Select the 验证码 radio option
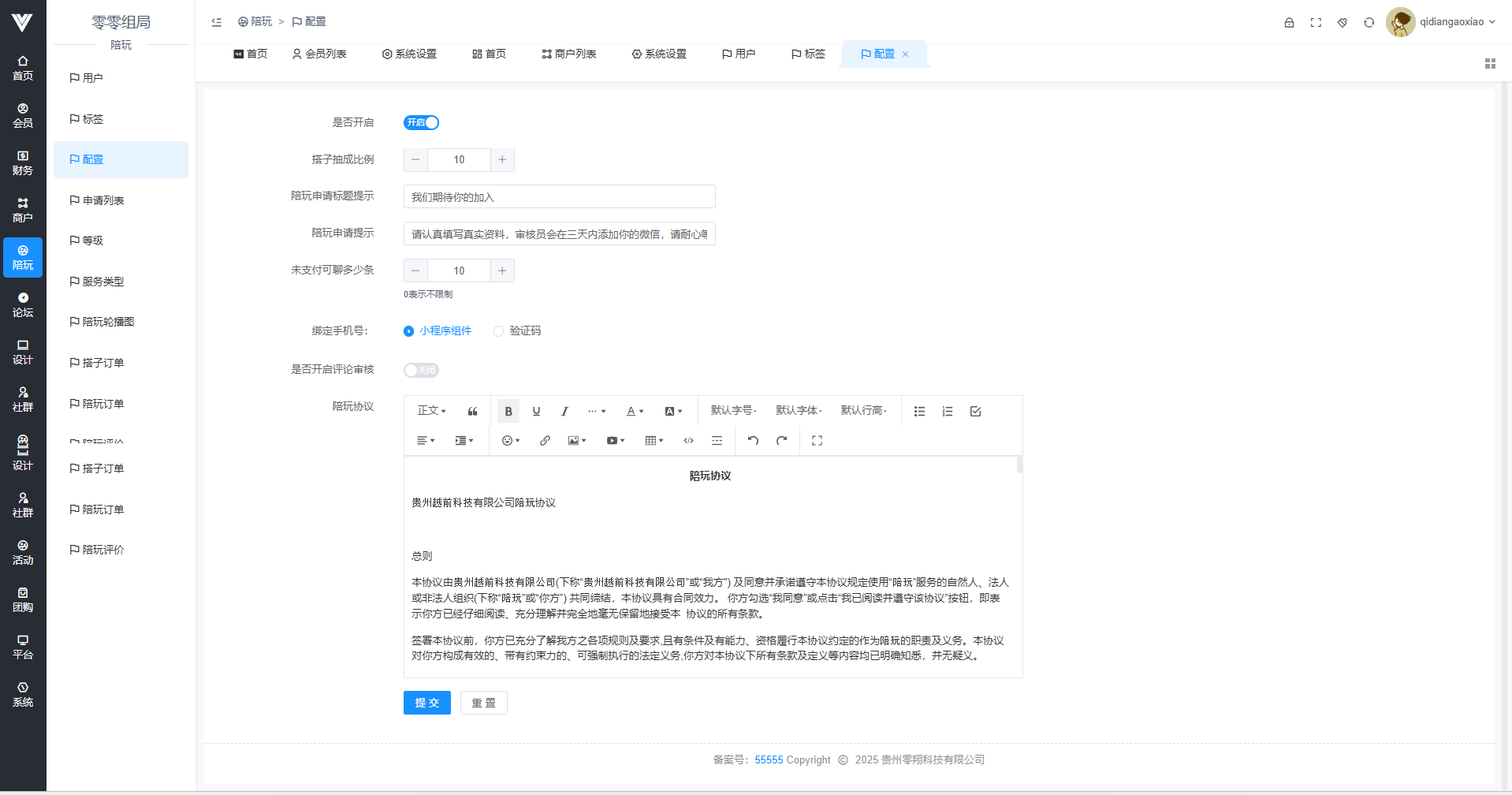Viewport: 1512px width, 795px height. pos(498,331)
